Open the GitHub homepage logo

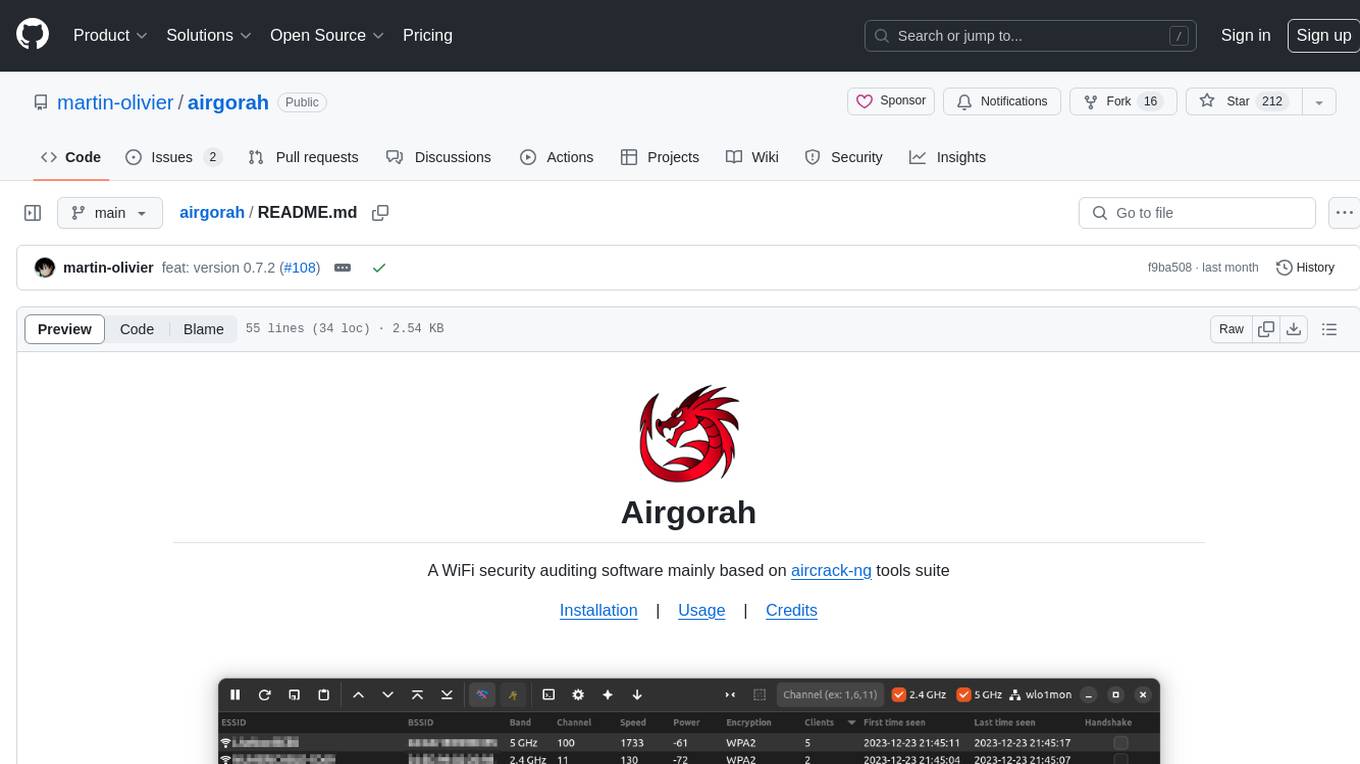[x=32, y=35]
